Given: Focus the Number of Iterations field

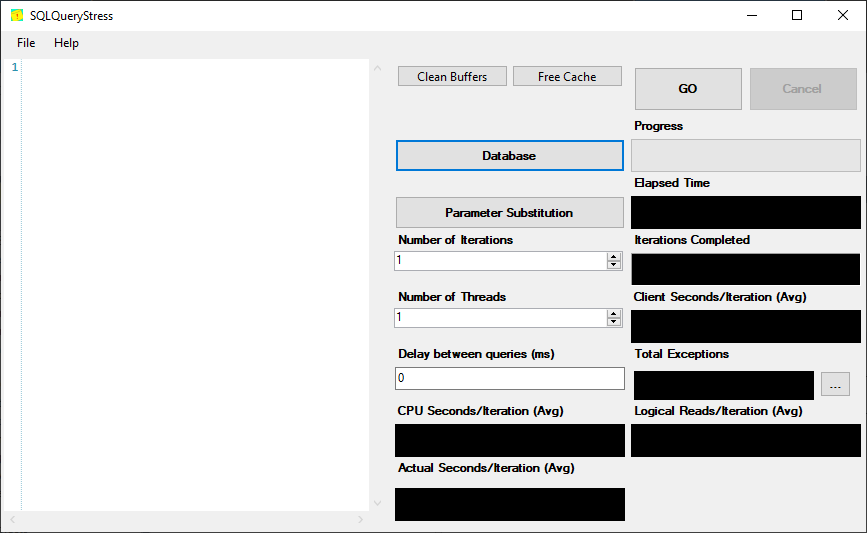Looking at the screenshot, I should pyautogui.click(x=500, y=261).
